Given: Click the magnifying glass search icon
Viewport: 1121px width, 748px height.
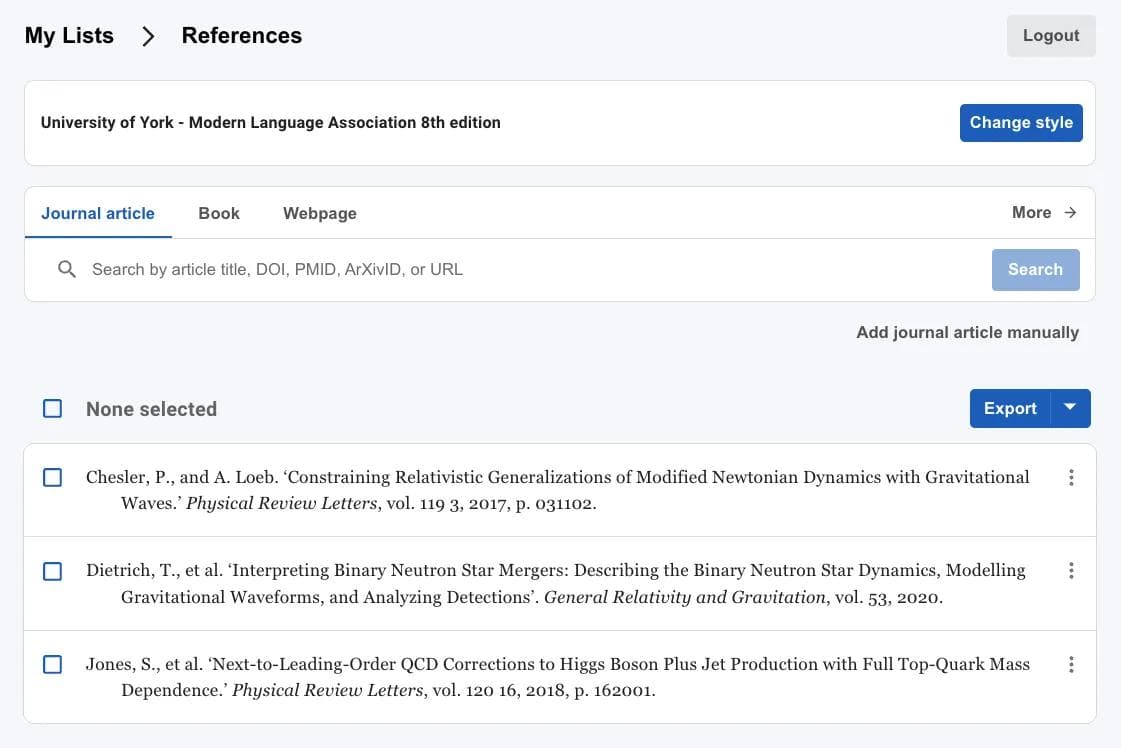Looking at the screenshot, I should pos(67,269).
